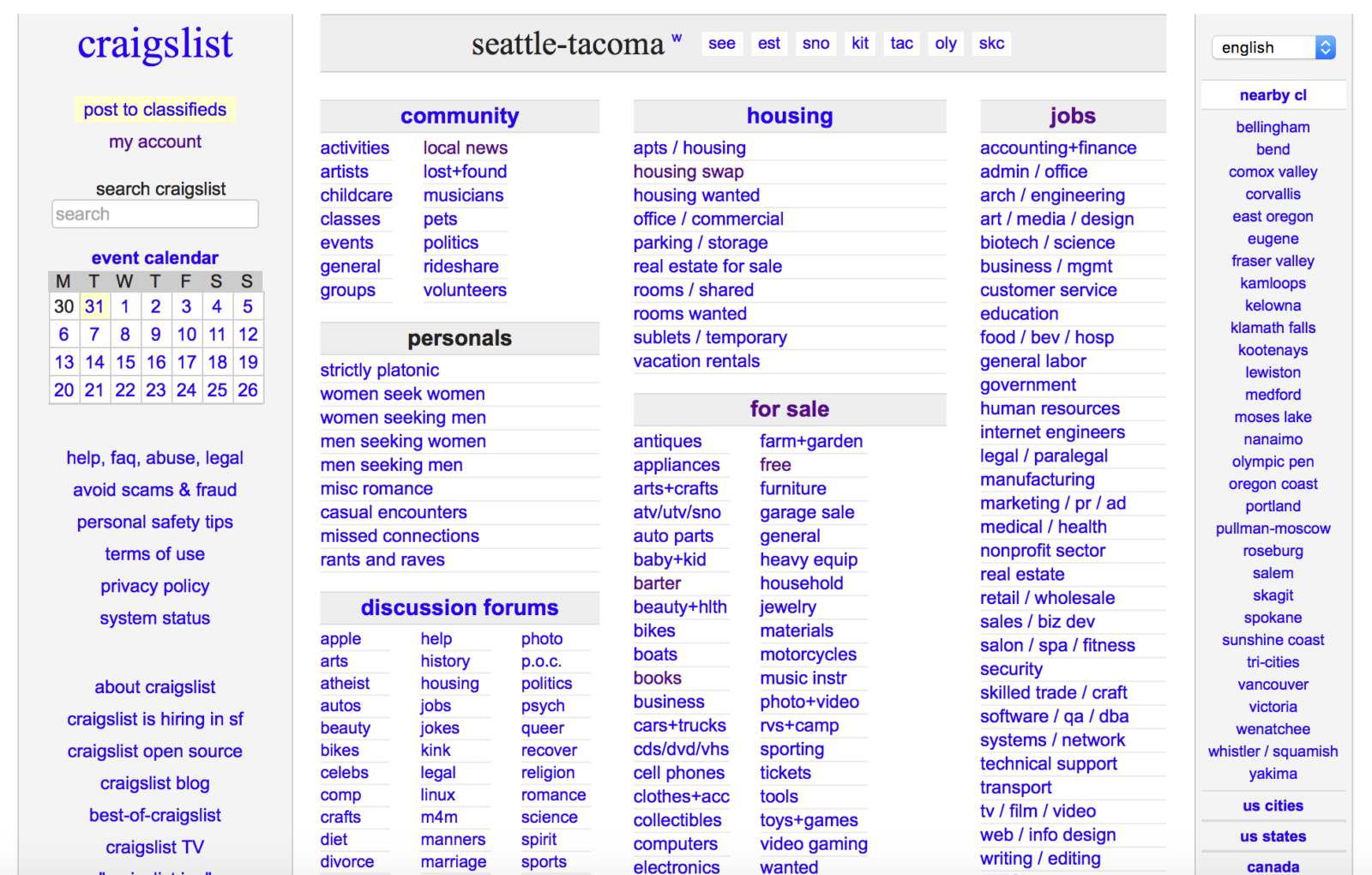
Task: Open strictly platonic personals
Action: click(380, 371)
